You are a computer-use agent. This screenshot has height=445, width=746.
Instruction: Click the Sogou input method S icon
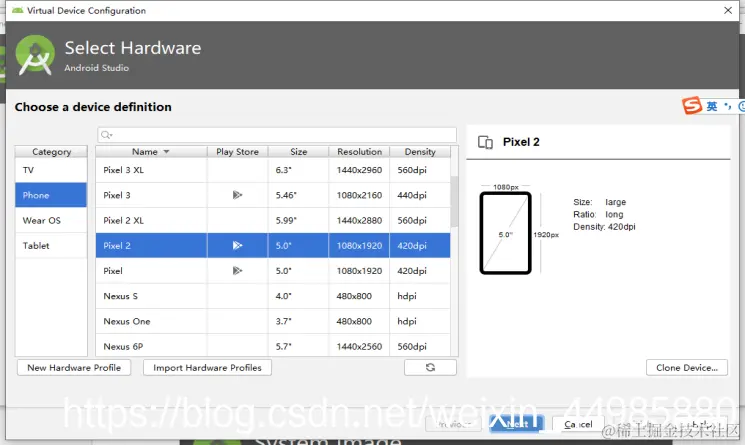(x=692, y=106)
